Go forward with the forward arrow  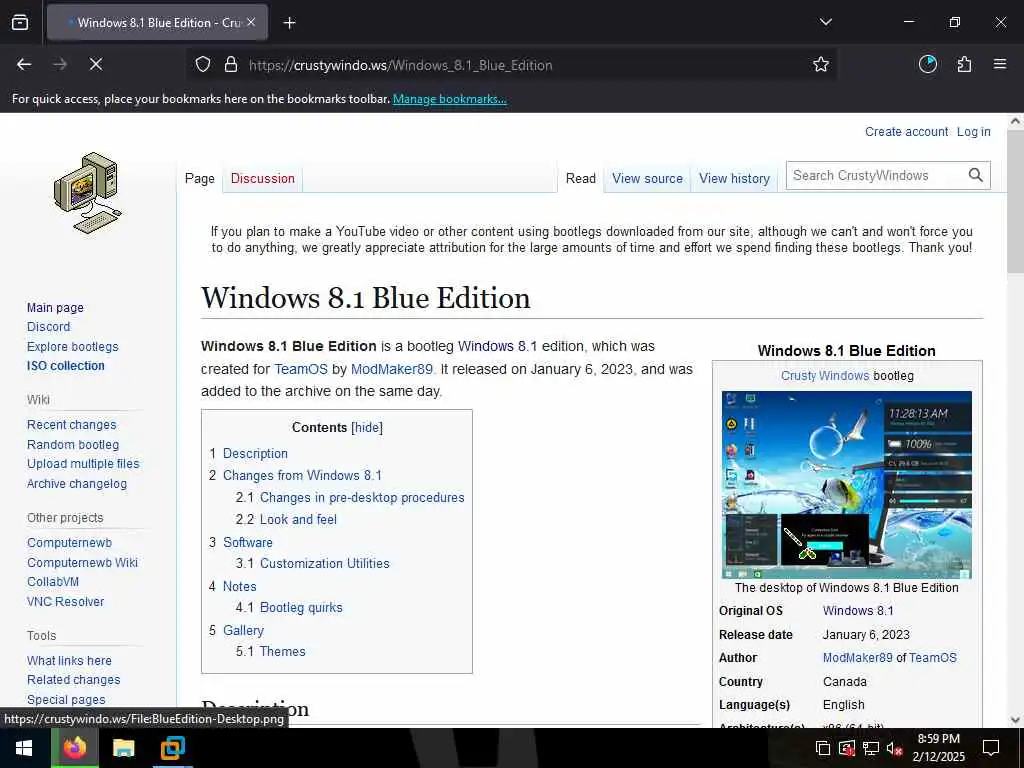click(x=60, y=64)
